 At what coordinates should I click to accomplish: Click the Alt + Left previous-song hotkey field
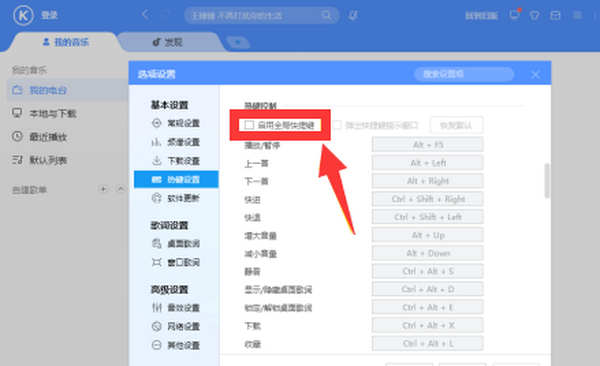[427, 163]
